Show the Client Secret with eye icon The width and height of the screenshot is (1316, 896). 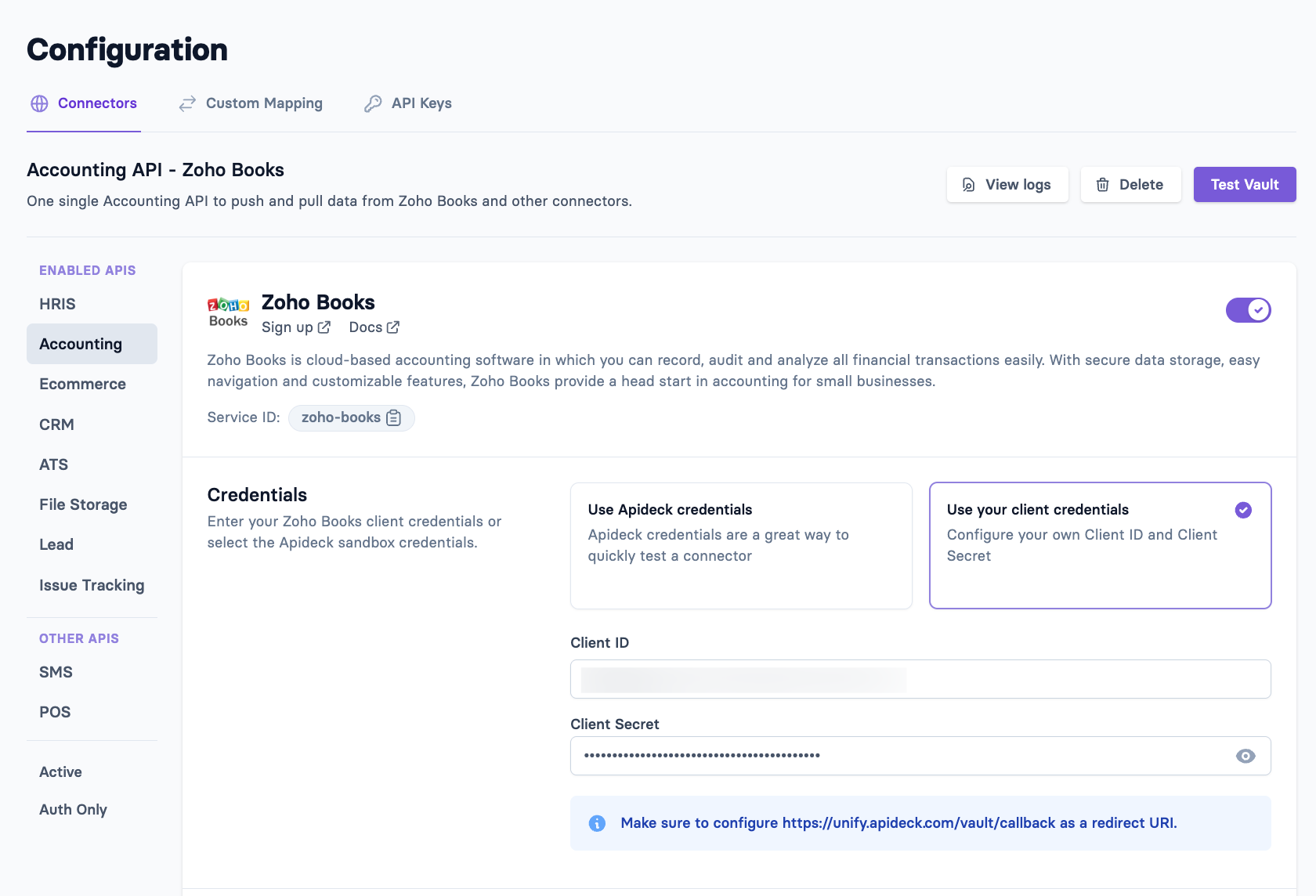pos(1245,756)
